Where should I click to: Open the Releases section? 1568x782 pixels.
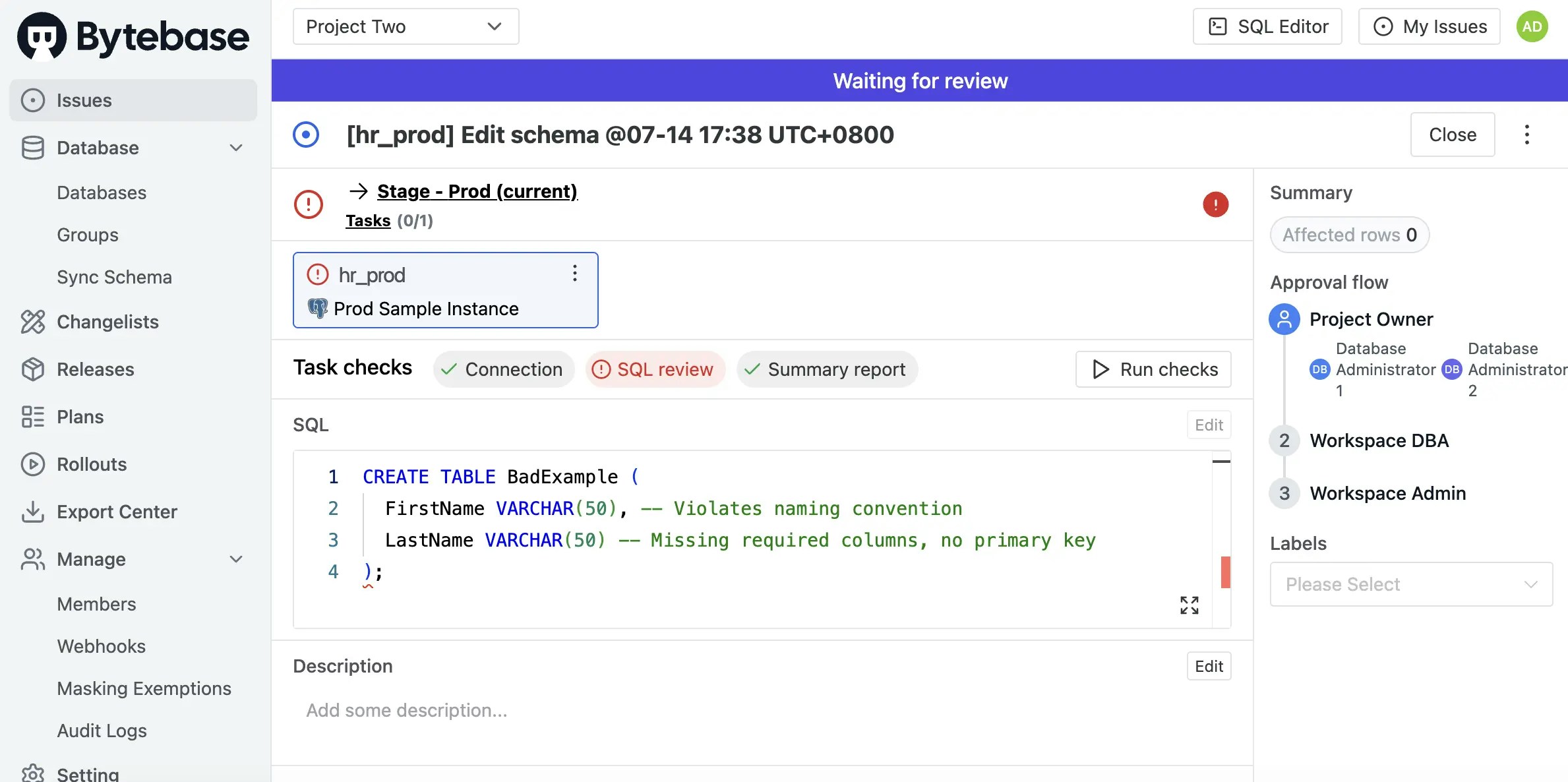pyautogui.click(x=95, y=369)
